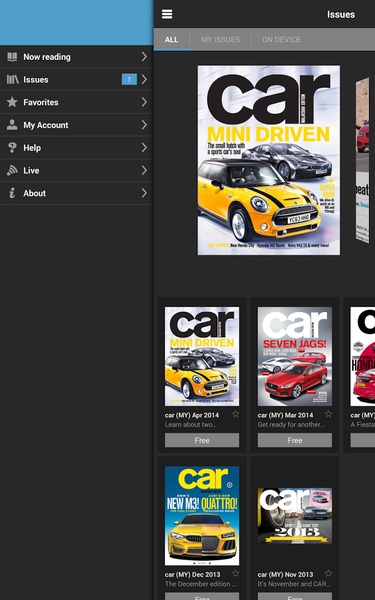Switch to the ALL tab
The height and width of the screenshot is (600, 375).
[x=171, y=39]
